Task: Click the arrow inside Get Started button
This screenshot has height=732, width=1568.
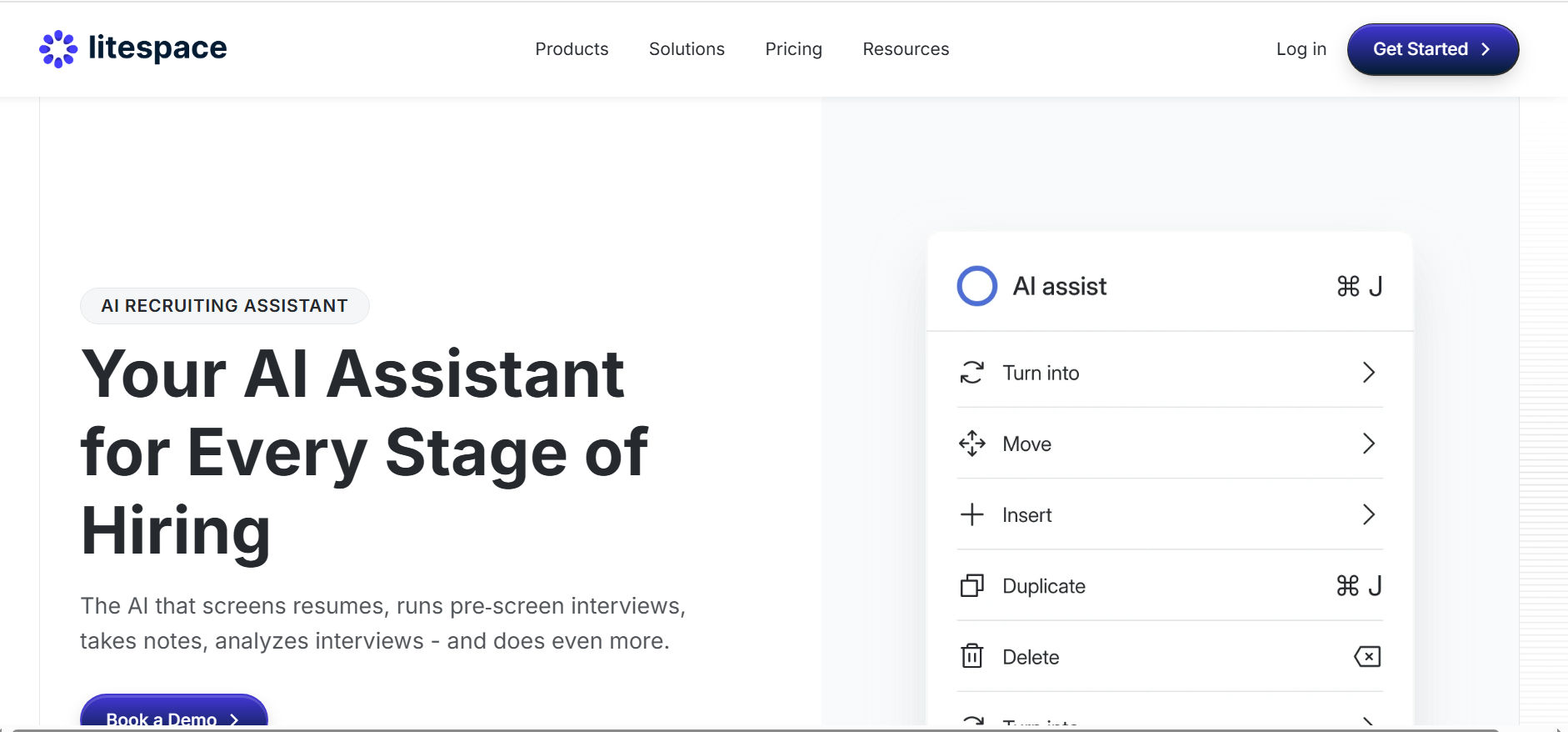Action: [x=1486, y=49]
